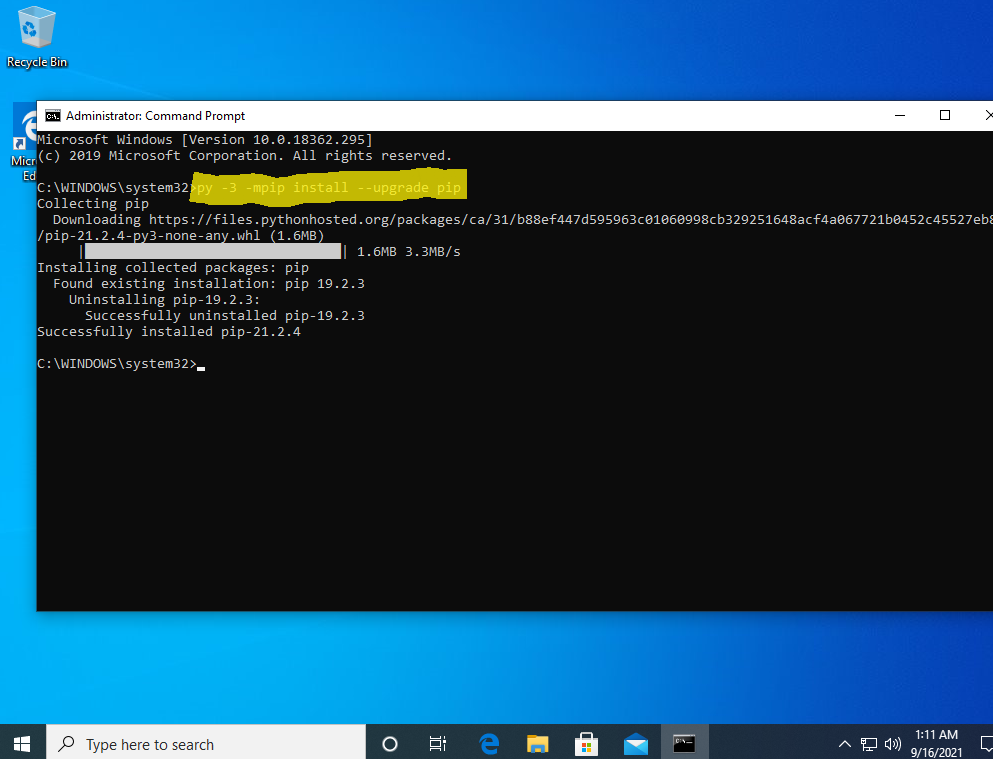
Task: Select the Command Prompt taskbar button
Action: (685, 744)
